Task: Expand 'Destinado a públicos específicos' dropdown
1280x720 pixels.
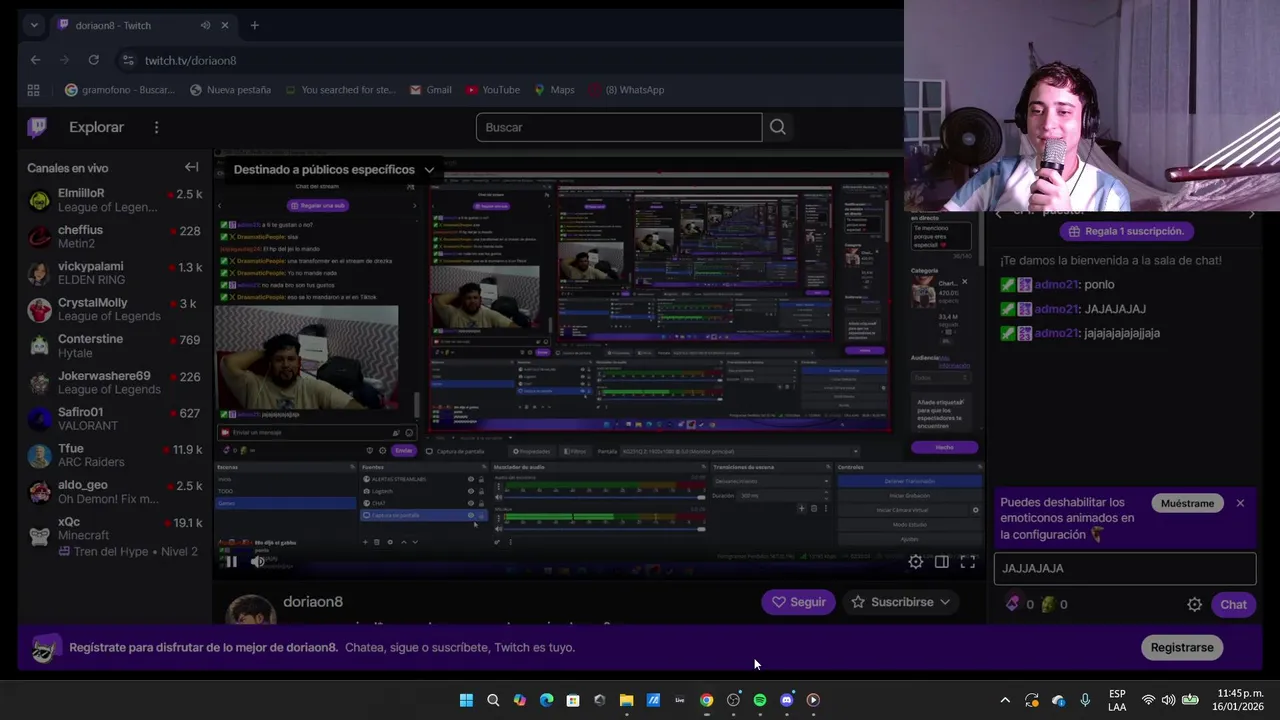Action: pyautogui.click(x=334, y=169)
